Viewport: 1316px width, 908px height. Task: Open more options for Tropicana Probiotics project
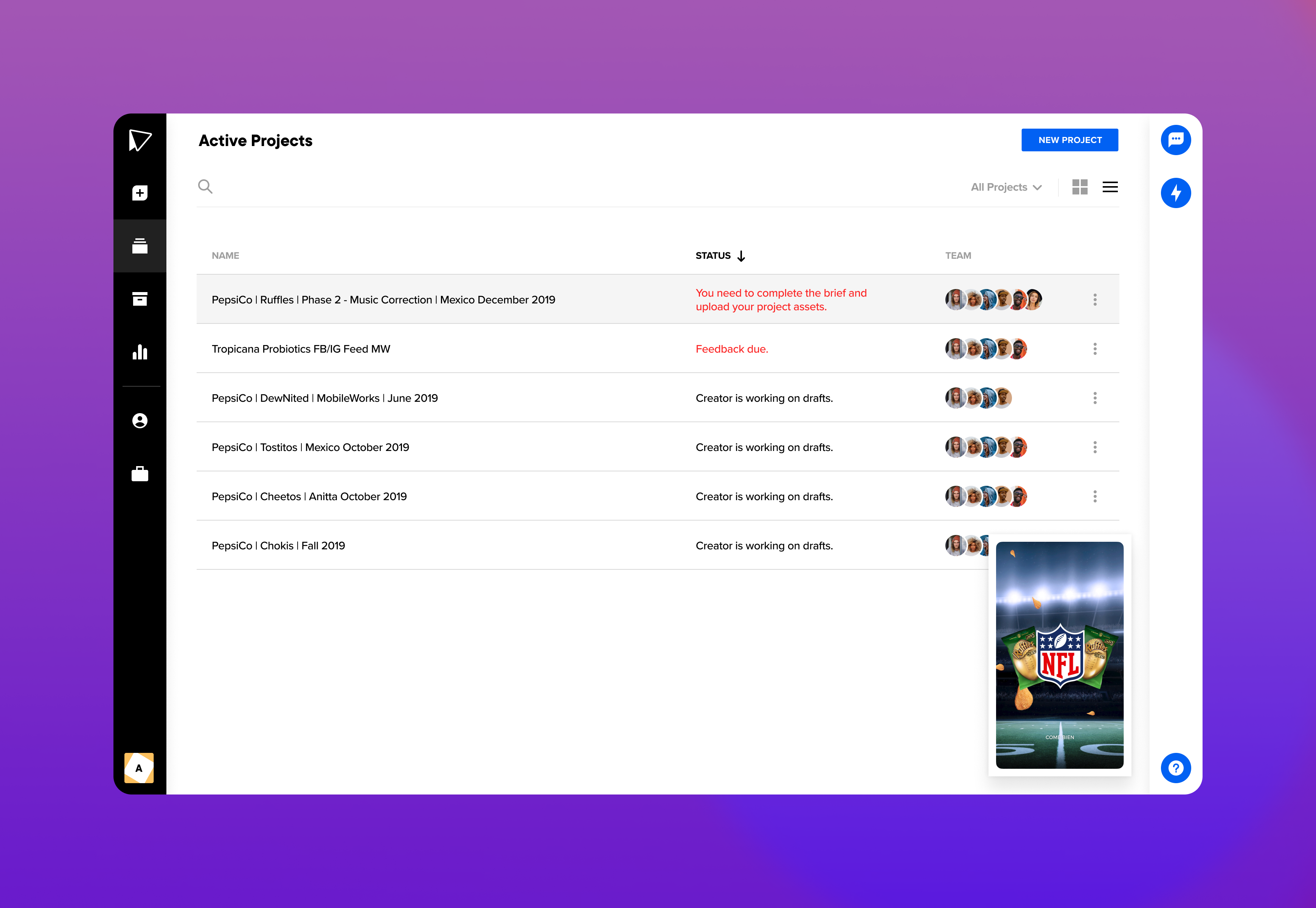click(1095, 349)
